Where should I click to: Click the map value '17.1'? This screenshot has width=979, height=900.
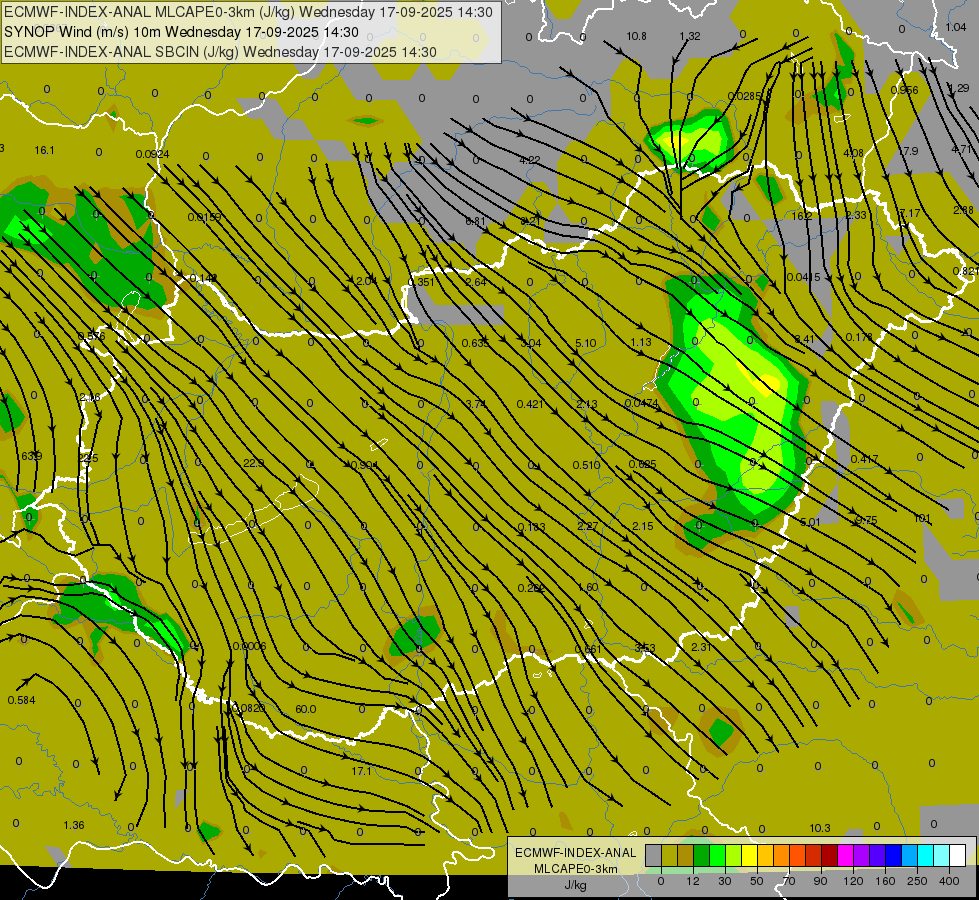362,771
